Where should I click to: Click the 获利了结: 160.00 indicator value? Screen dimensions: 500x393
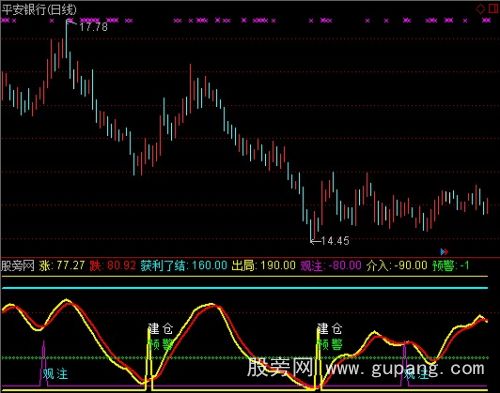pyautogui.click(x=184, y=266)
